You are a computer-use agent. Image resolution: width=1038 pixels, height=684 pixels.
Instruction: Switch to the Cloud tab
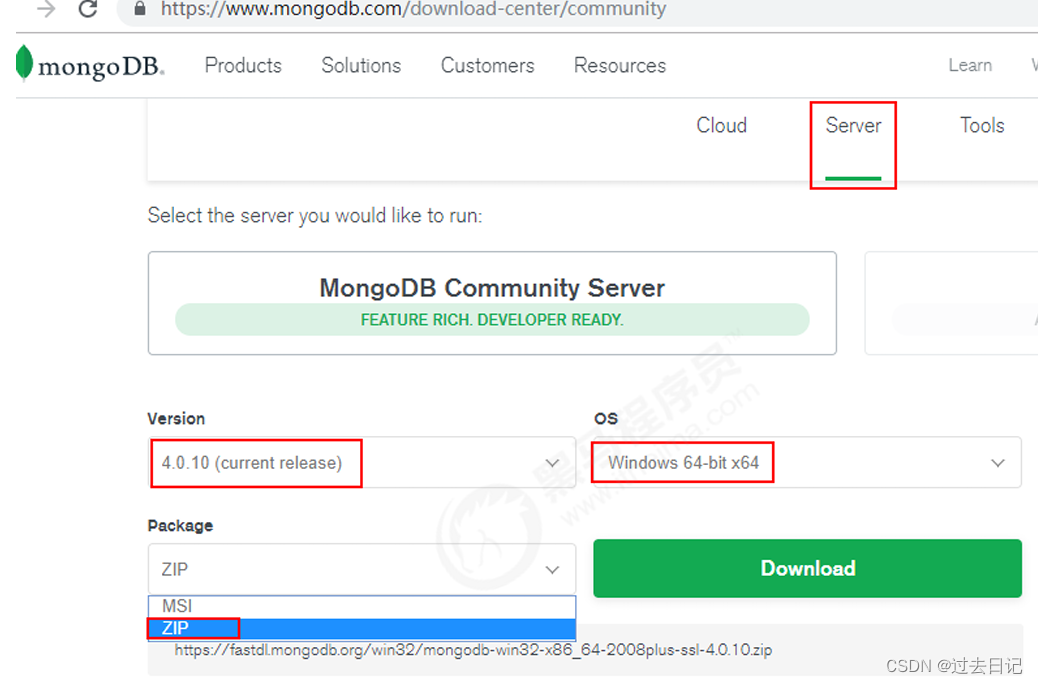tap(721, 125)
